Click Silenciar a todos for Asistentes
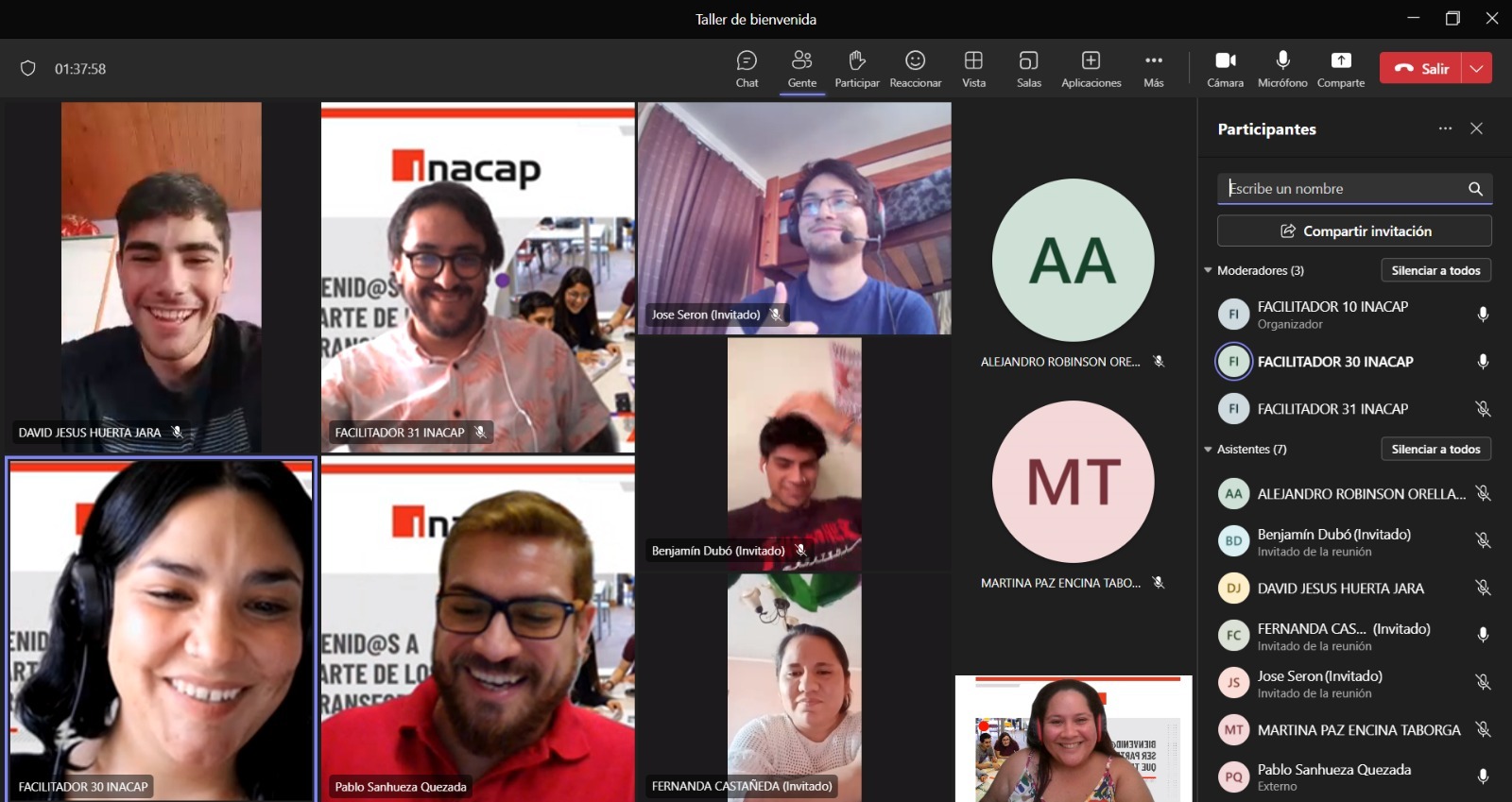1512x802 pixels. (x=1435, y=450)
